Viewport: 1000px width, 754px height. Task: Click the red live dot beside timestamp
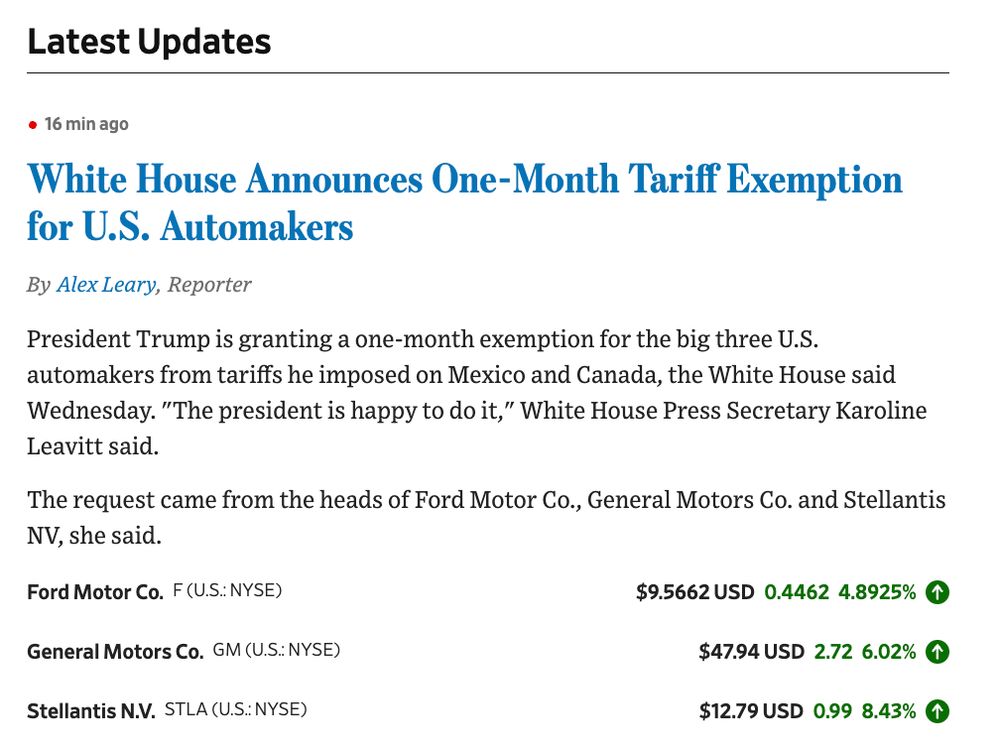(x=33, y=124)
